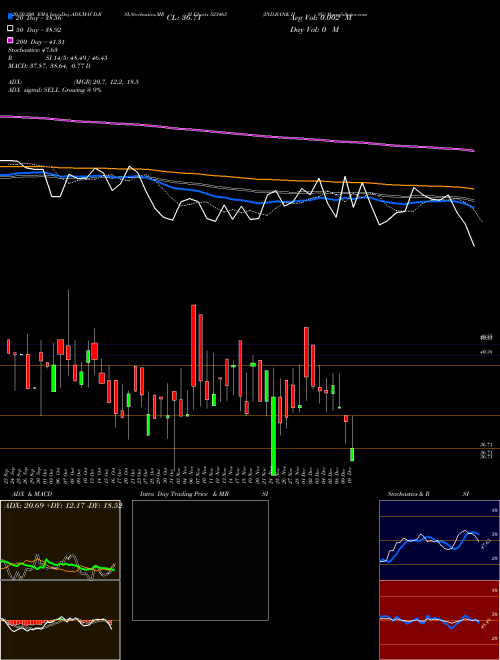Click the empty Intra Day Trading Price chart box
Viewport: 500px width, 660px height.
(200, 560)
